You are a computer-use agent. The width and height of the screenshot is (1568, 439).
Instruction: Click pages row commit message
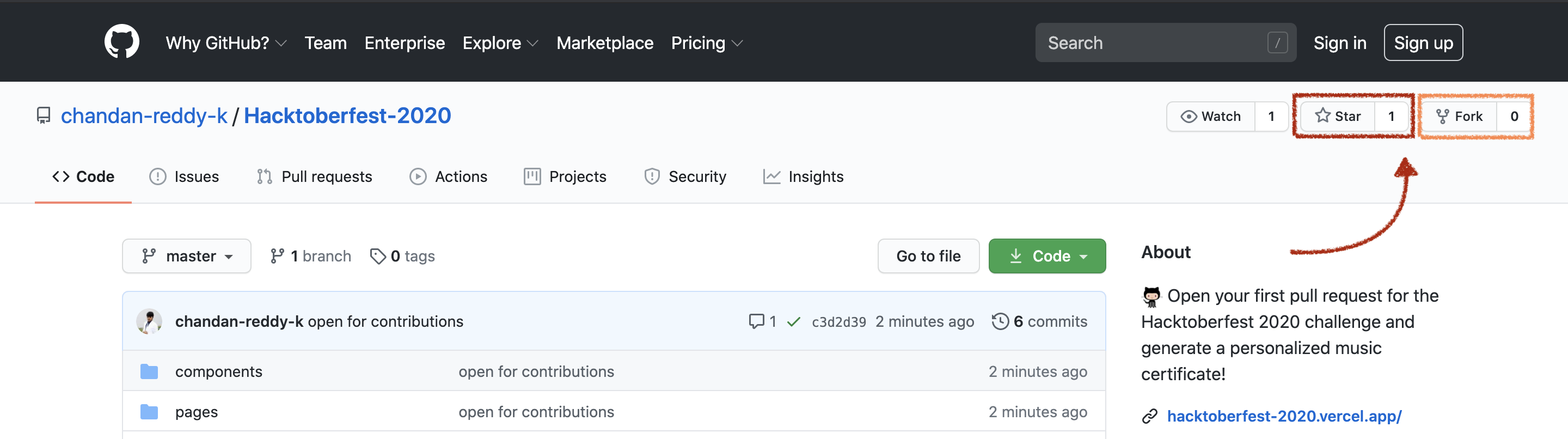tap(536, 412)
